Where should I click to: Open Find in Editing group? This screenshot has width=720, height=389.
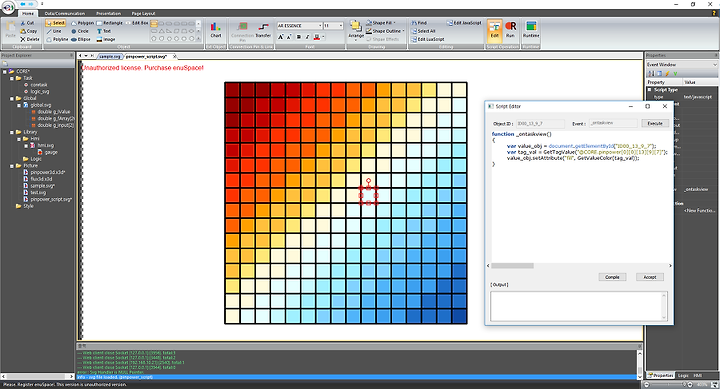click(419, 23)
